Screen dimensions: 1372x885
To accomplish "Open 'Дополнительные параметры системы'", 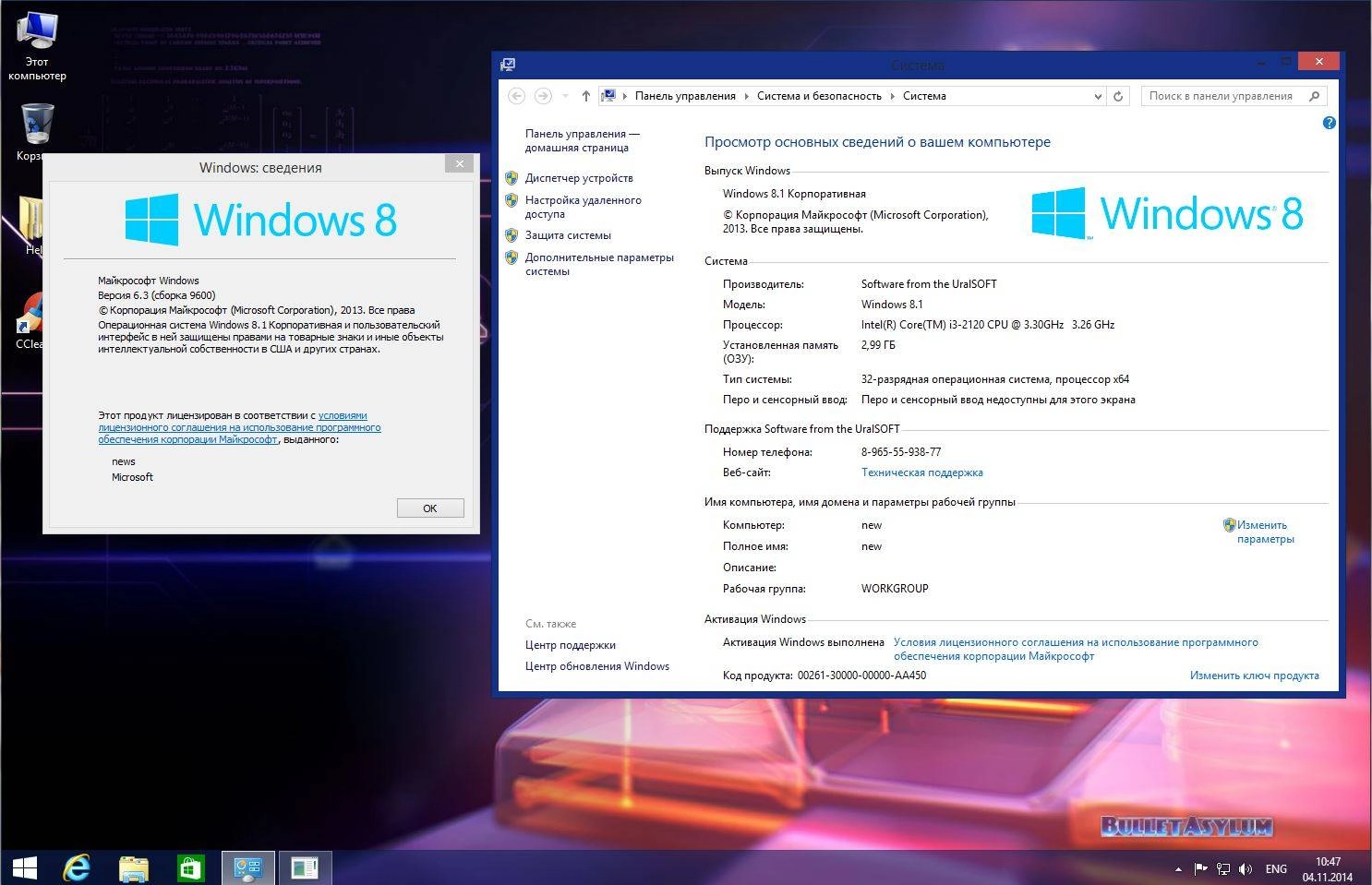I will (x=599, y=264).
